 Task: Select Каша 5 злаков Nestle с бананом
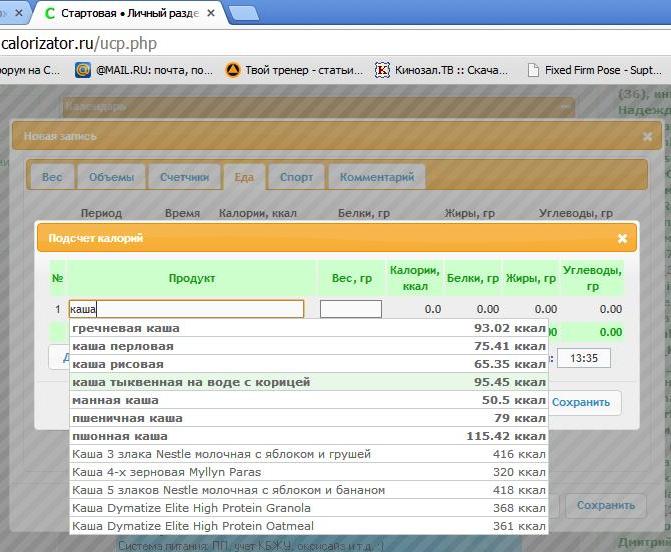pos(309,490)
